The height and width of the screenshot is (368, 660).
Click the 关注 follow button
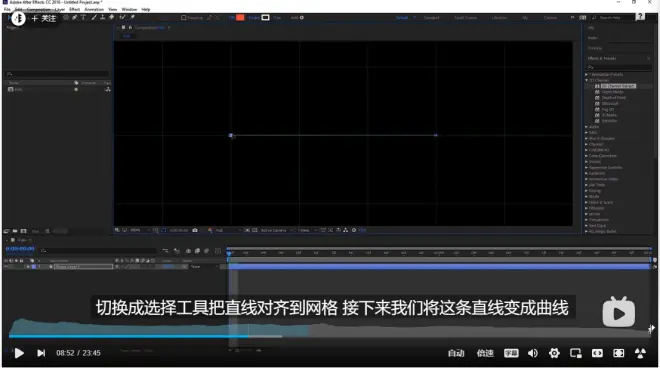coord(44,19)
